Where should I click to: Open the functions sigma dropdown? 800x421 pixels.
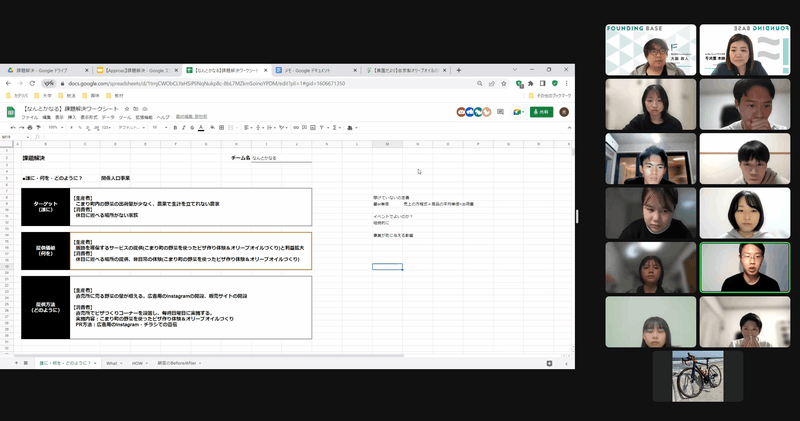click(336, 128)
